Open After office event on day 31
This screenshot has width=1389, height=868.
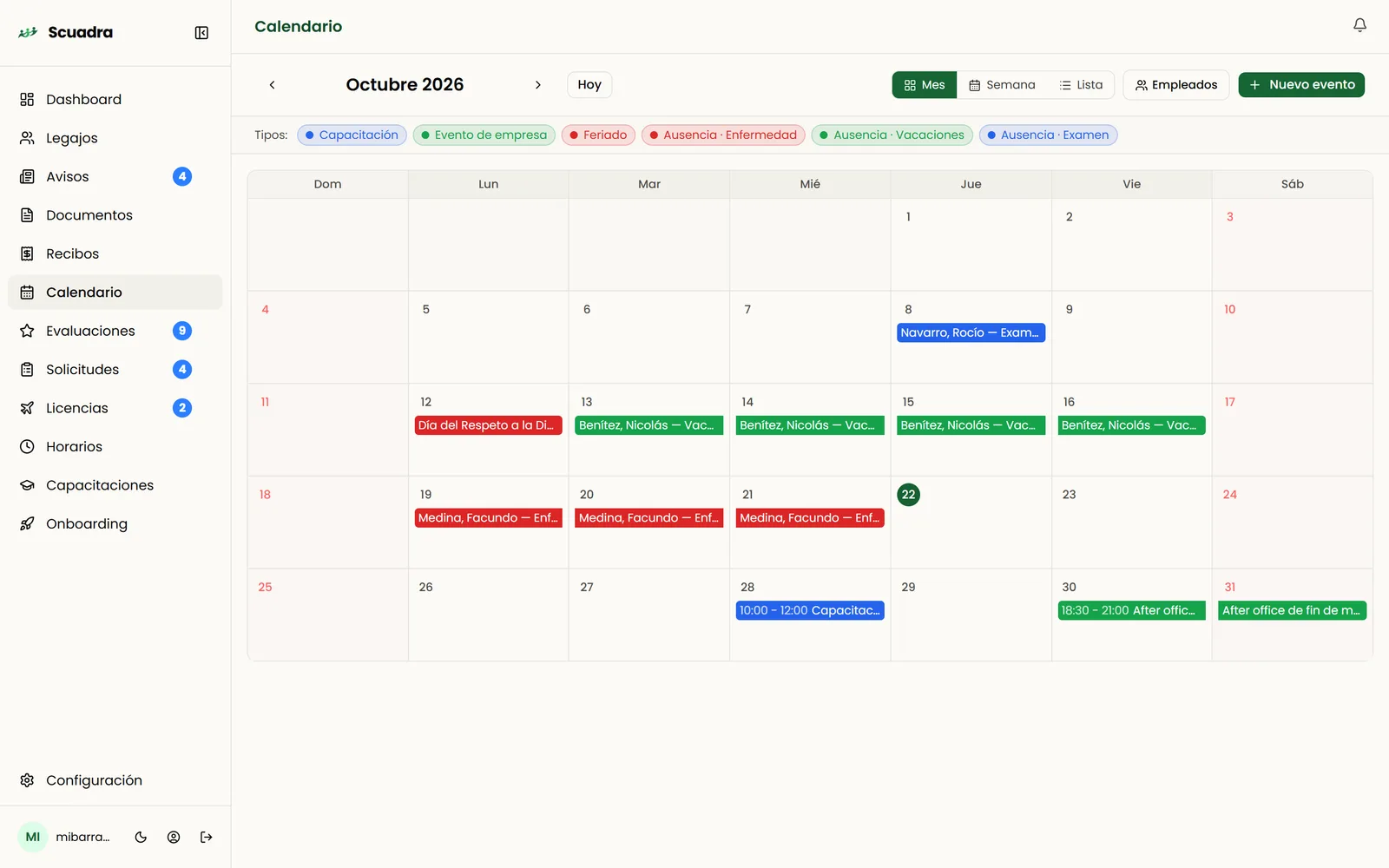[x=1292, y=611]
